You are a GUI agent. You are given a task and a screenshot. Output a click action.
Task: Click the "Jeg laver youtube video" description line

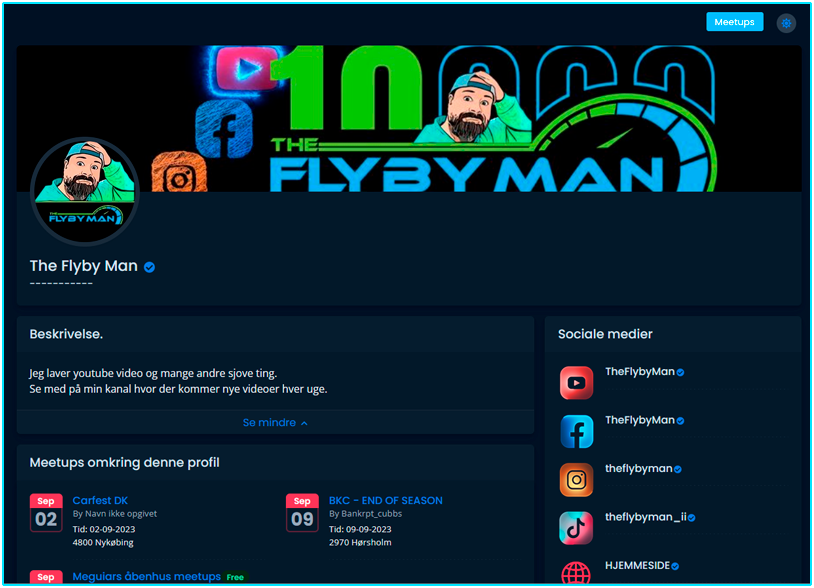pyautogui.click(x=153, y=373)
